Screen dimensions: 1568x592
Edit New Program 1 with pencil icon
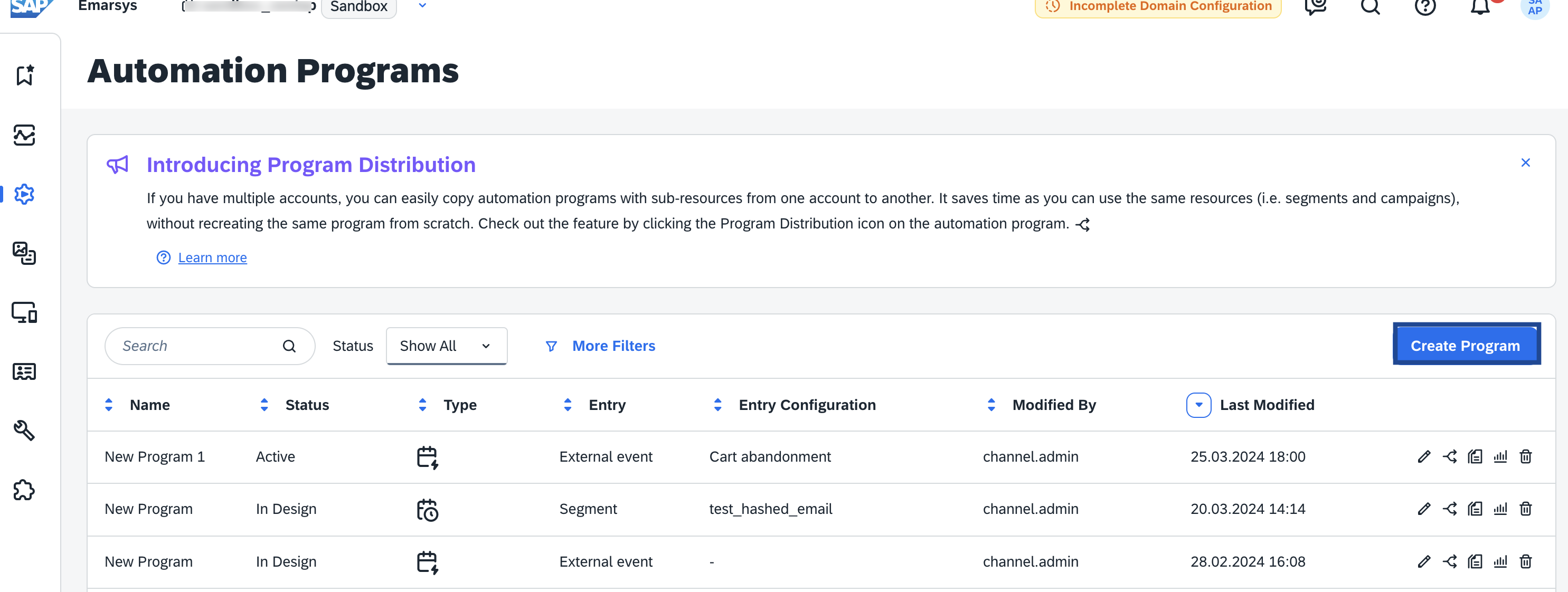point(1424,456)
